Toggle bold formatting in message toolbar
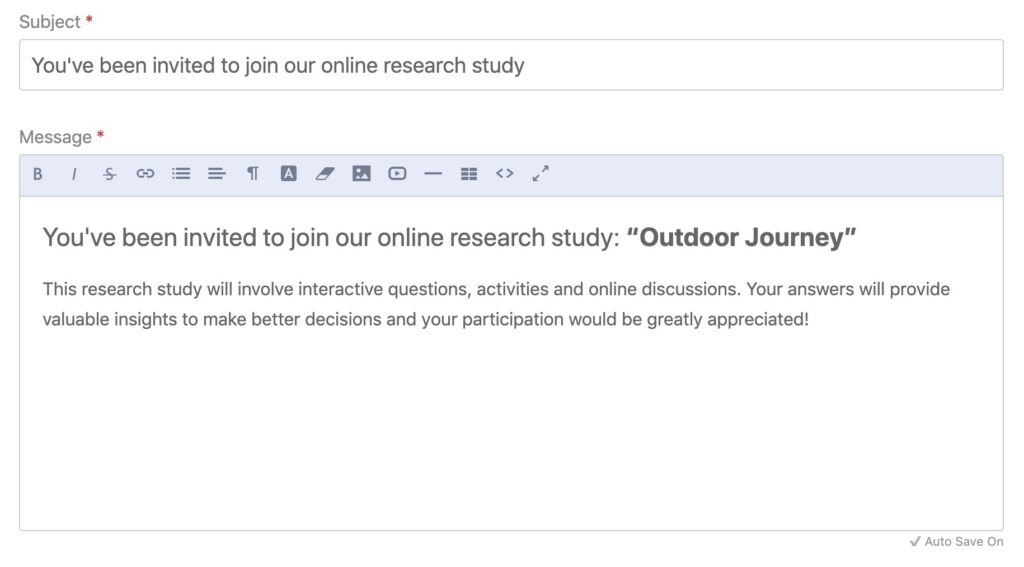The image size is (1024, 567). (38, 174)
